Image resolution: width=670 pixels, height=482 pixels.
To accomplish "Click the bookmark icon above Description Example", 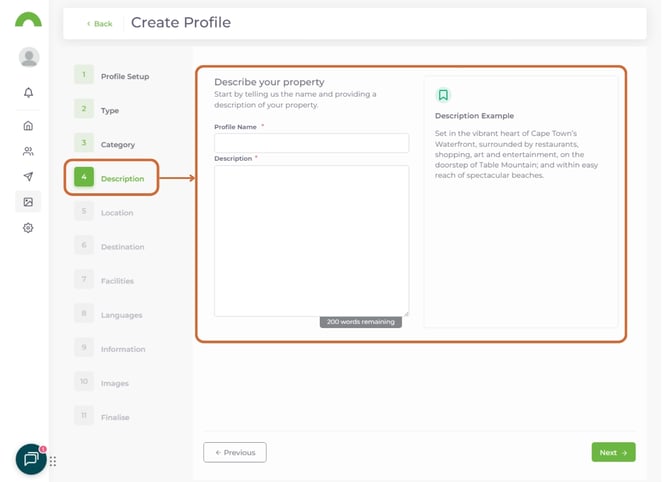I will click(443, 95).
